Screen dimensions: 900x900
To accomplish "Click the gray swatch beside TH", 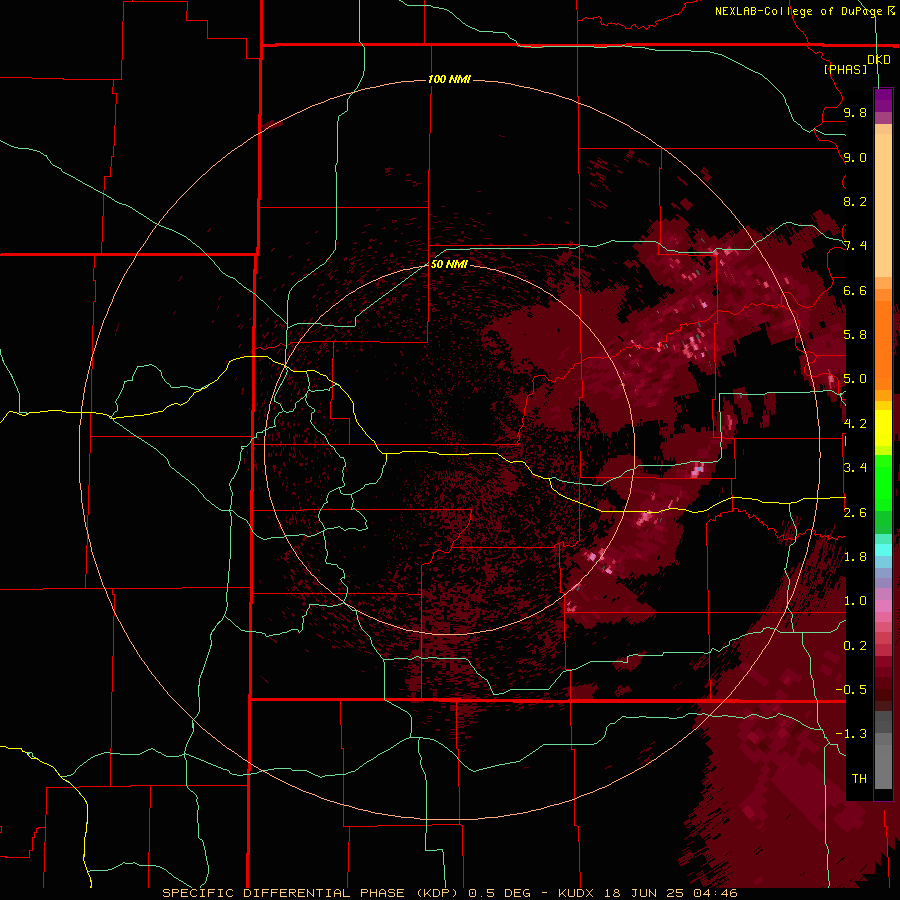I will [x=883, y=769].
